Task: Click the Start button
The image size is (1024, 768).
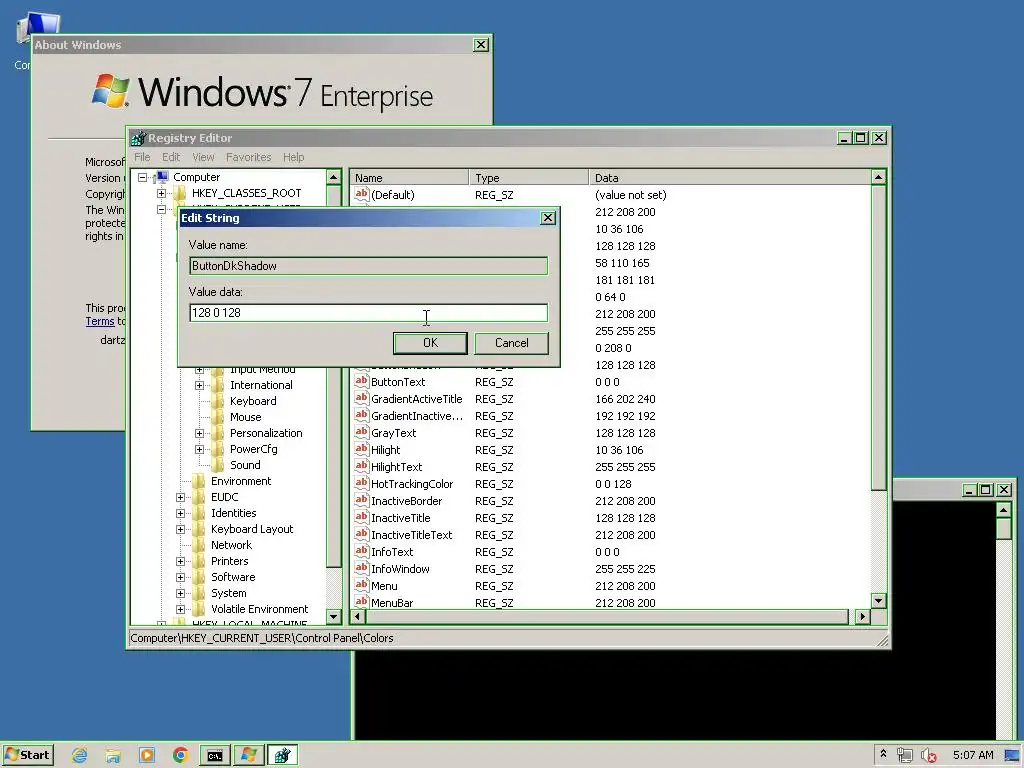Action: [x=27, y=755]
